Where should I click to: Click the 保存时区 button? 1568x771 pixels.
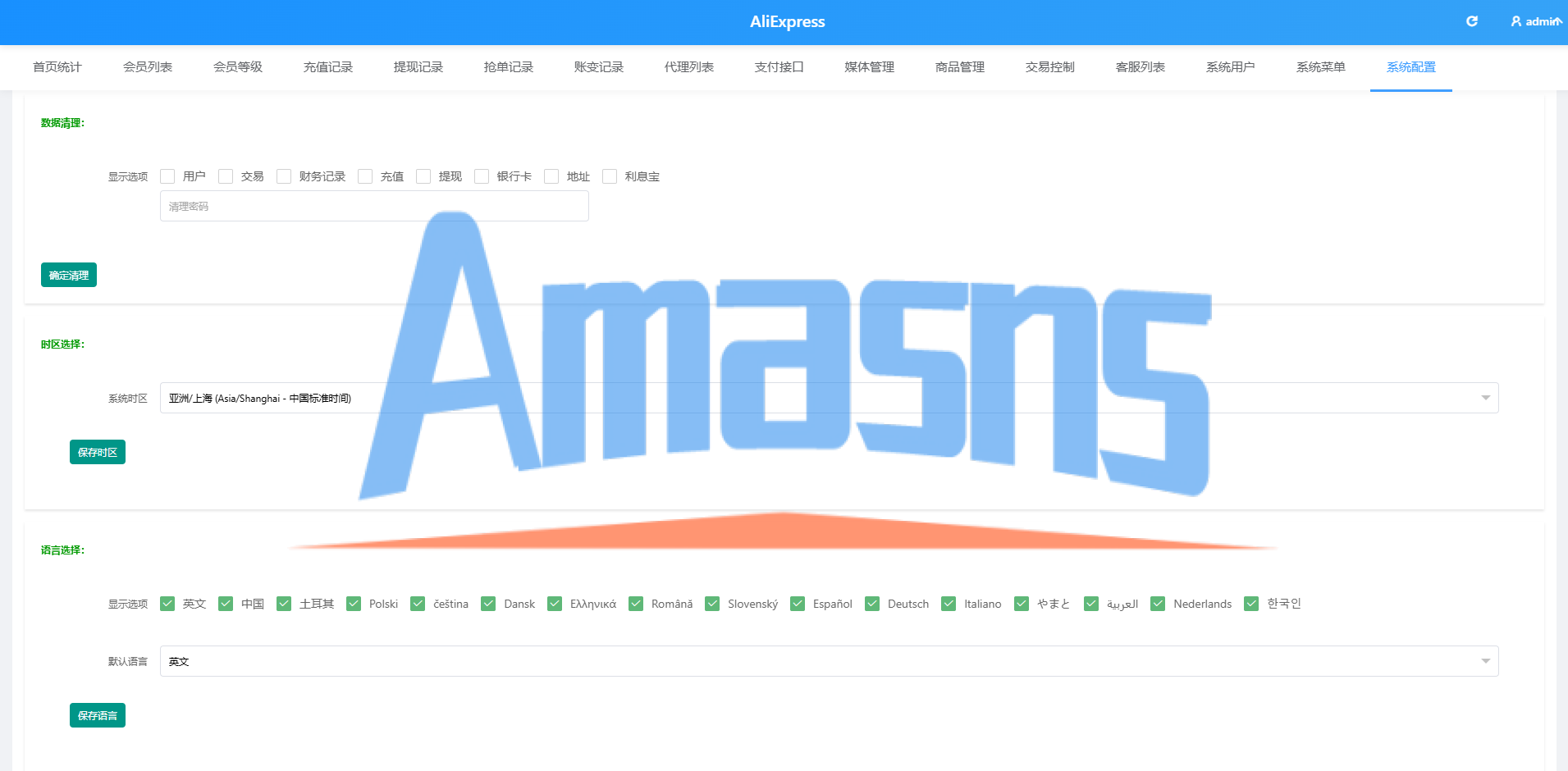tap(98, 452)
